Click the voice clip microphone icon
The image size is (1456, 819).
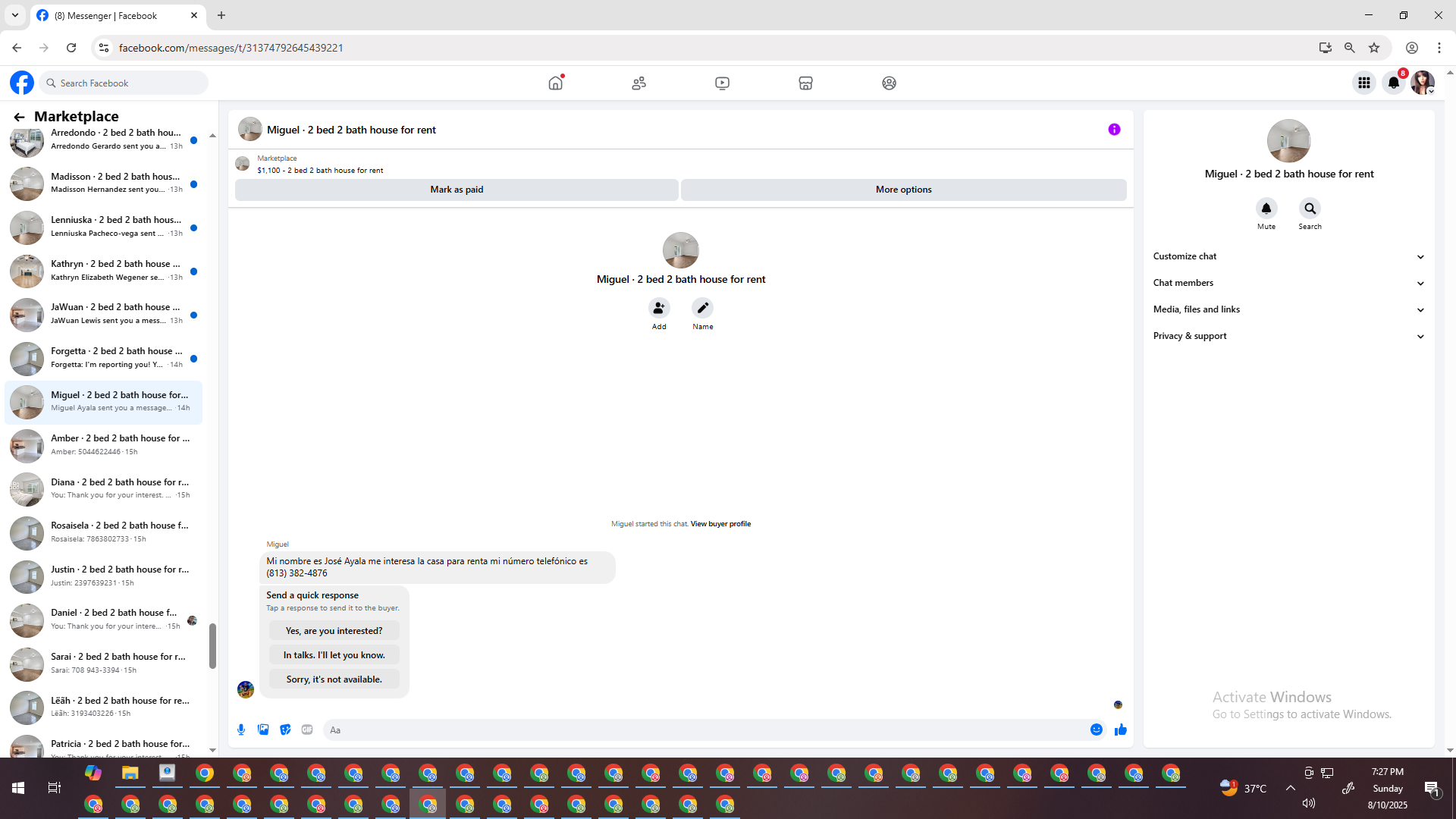pyautogui.click(x=241, y=730)
